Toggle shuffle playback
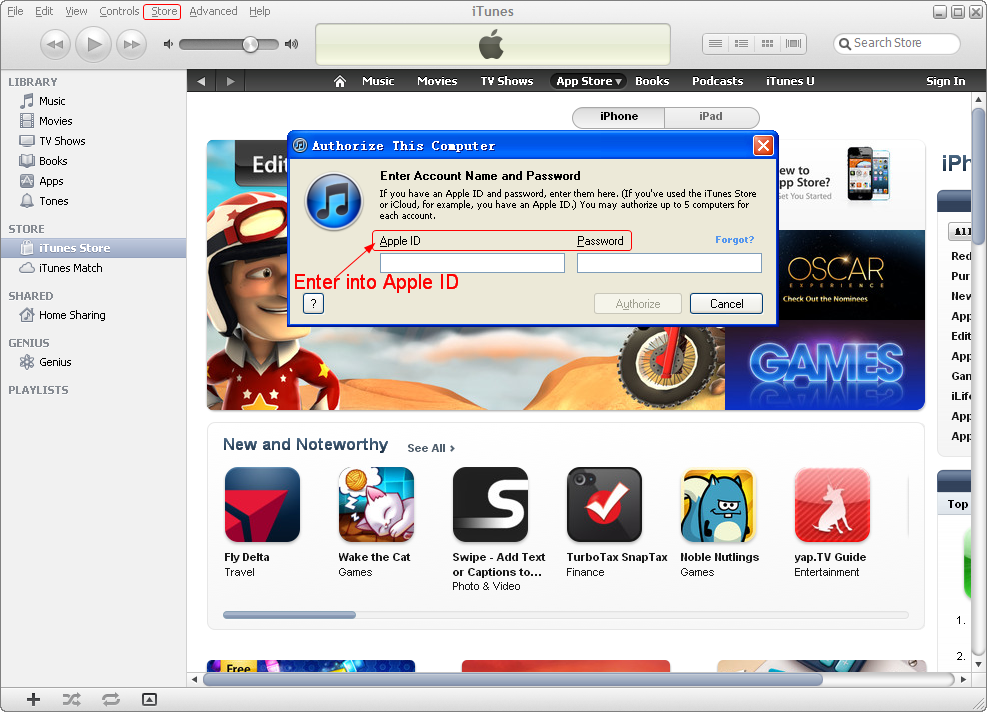The width and height of the screenshot is (987, 712). pyautogui.click(x=72, y=699)
